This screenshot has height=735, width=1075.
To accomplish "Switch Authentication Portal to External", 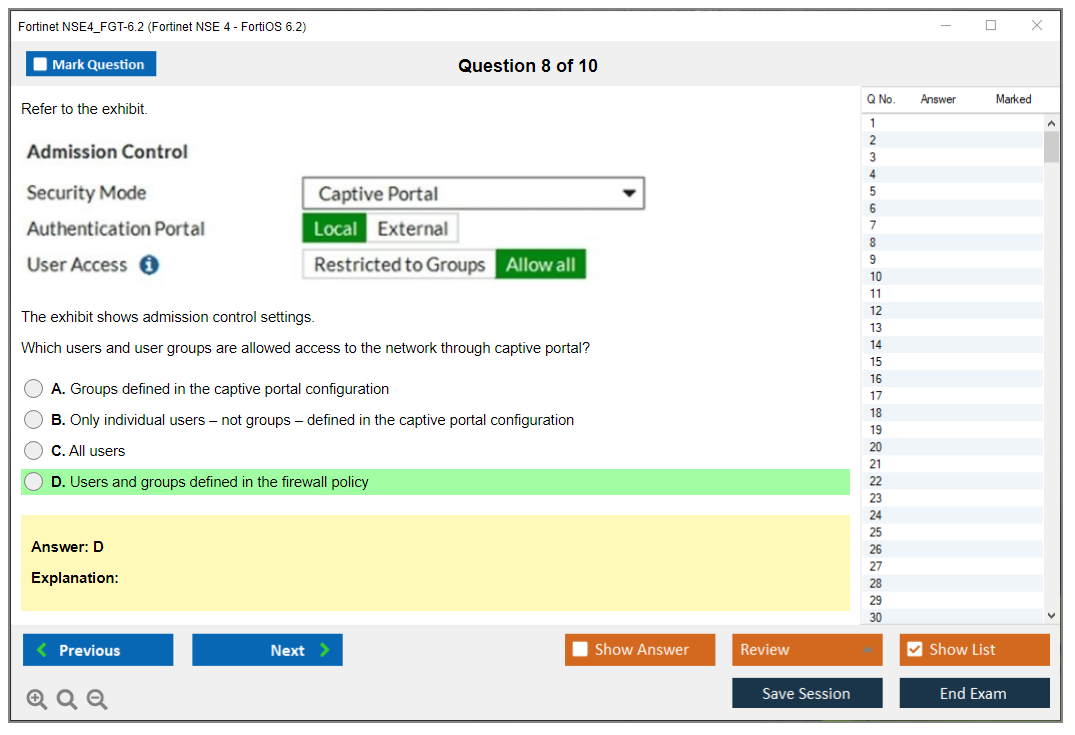I will coord(412,229).
